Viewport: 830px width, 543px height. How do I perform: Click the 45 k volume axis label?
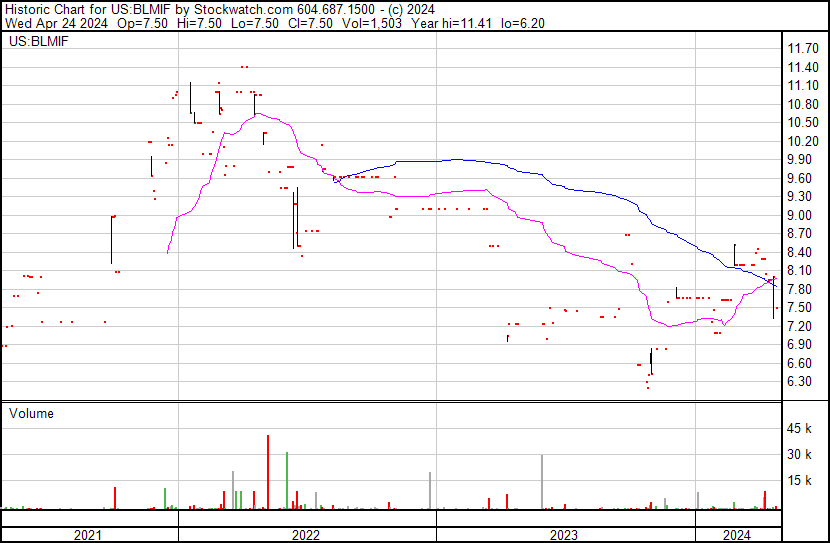[799, 428]
